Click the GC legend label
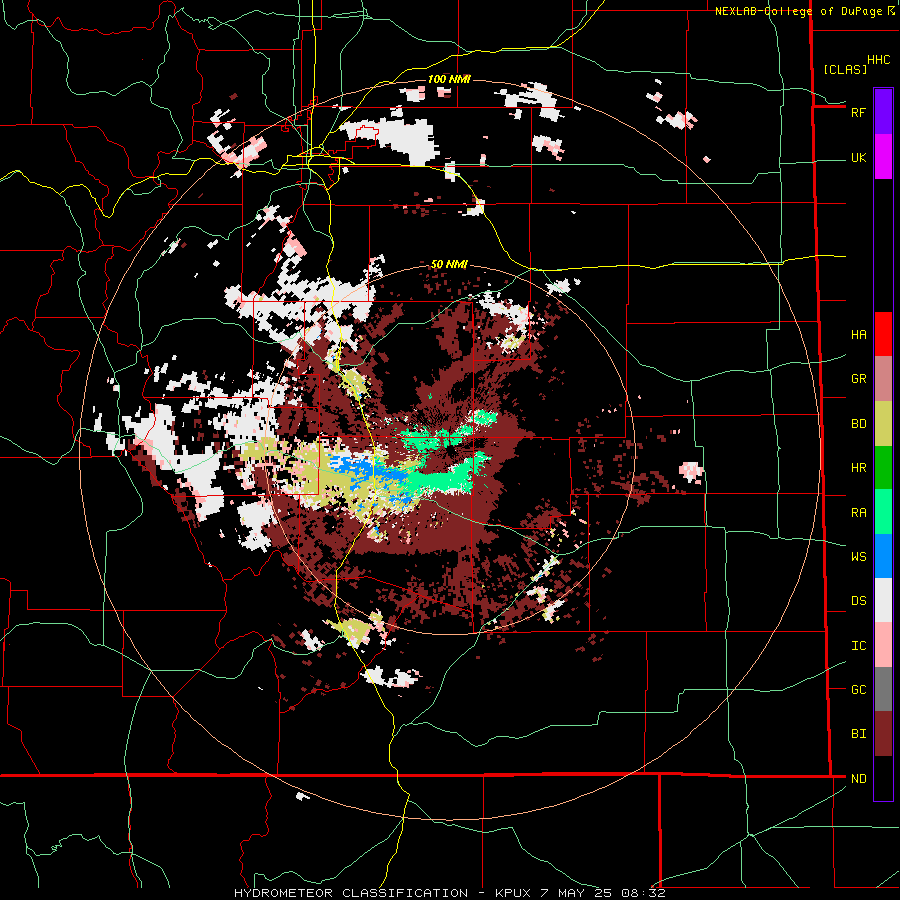900x900 pixels. 858,690
